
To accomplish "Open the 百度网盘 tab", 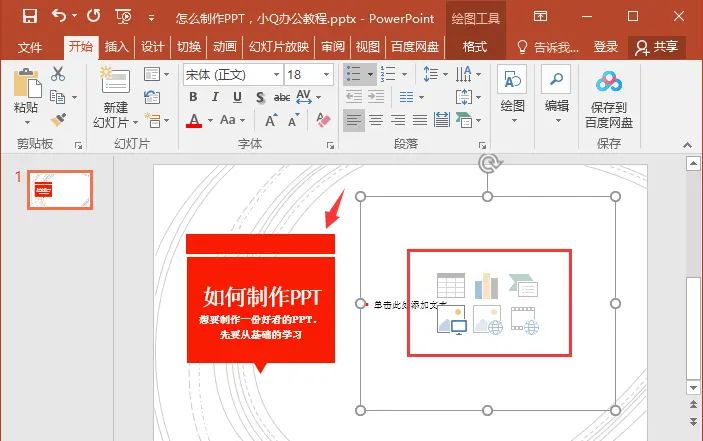I will point(415,46).
